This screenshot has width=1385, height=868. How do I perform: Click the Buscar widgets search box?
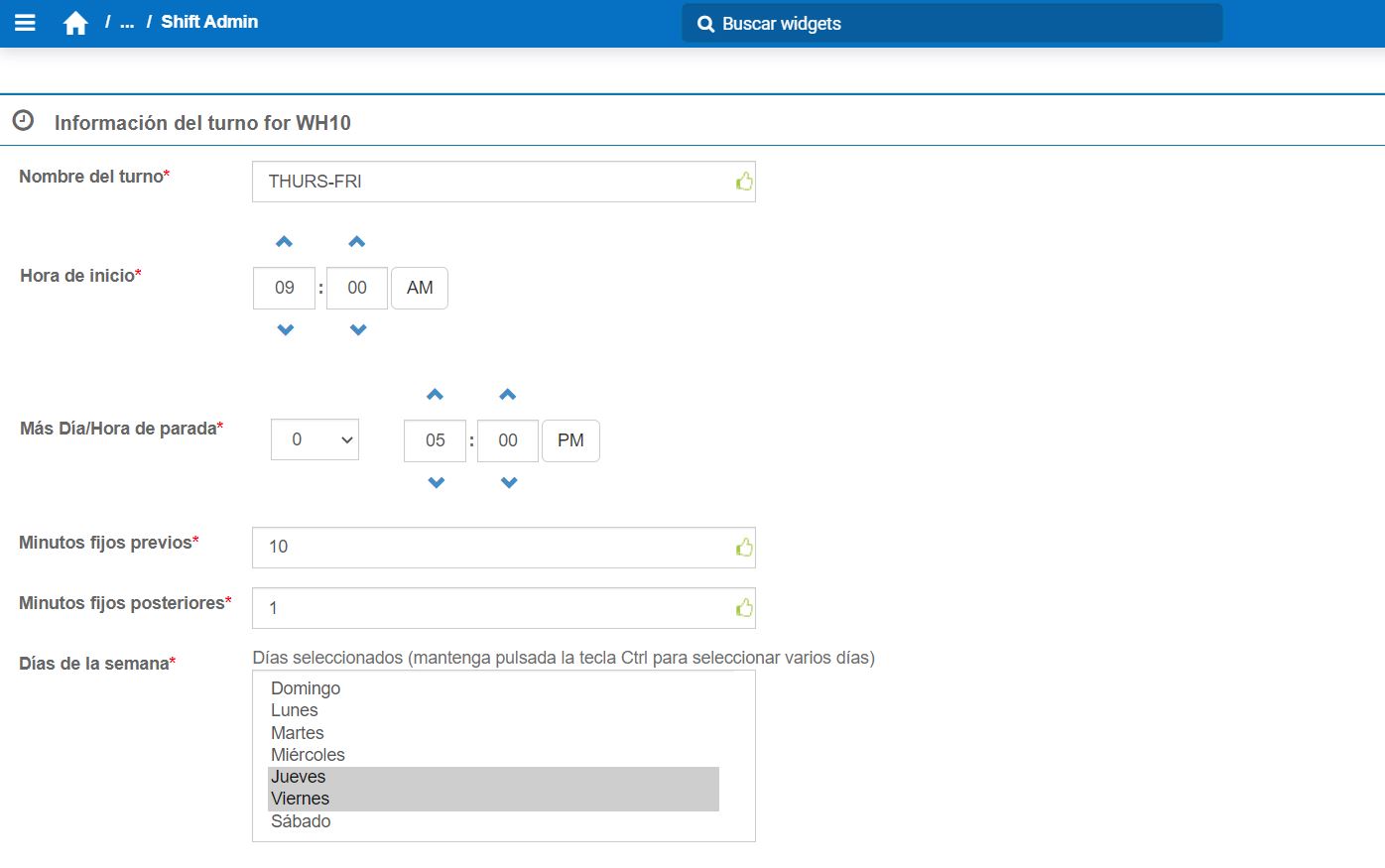click(x=952, y=24)
